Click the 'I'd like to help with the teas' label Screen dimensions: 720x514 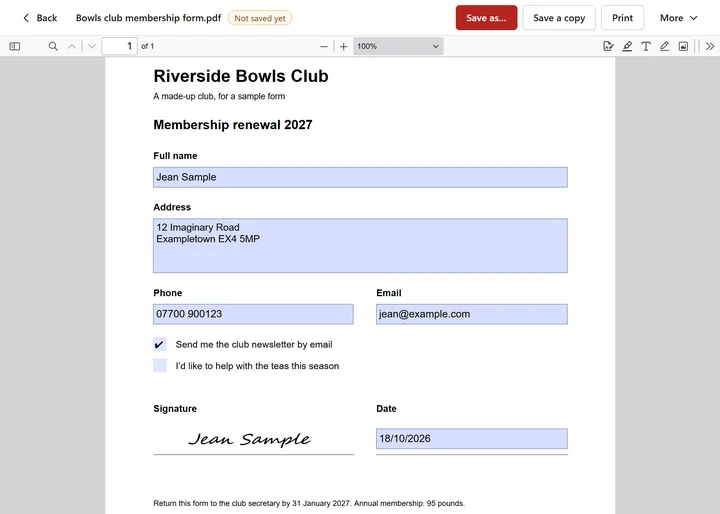257,366
